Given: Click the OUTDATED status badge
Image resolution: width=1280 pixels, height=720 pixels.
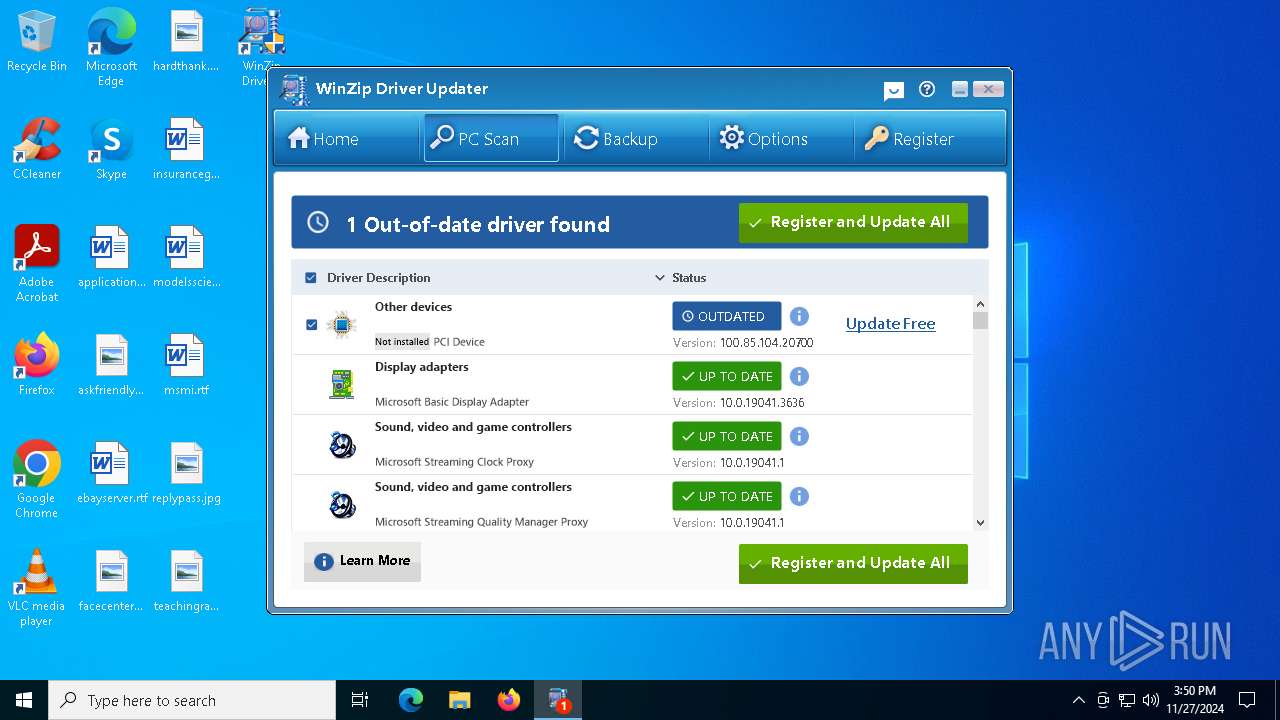Looking at the screenshot, I should tap(726, 316).
